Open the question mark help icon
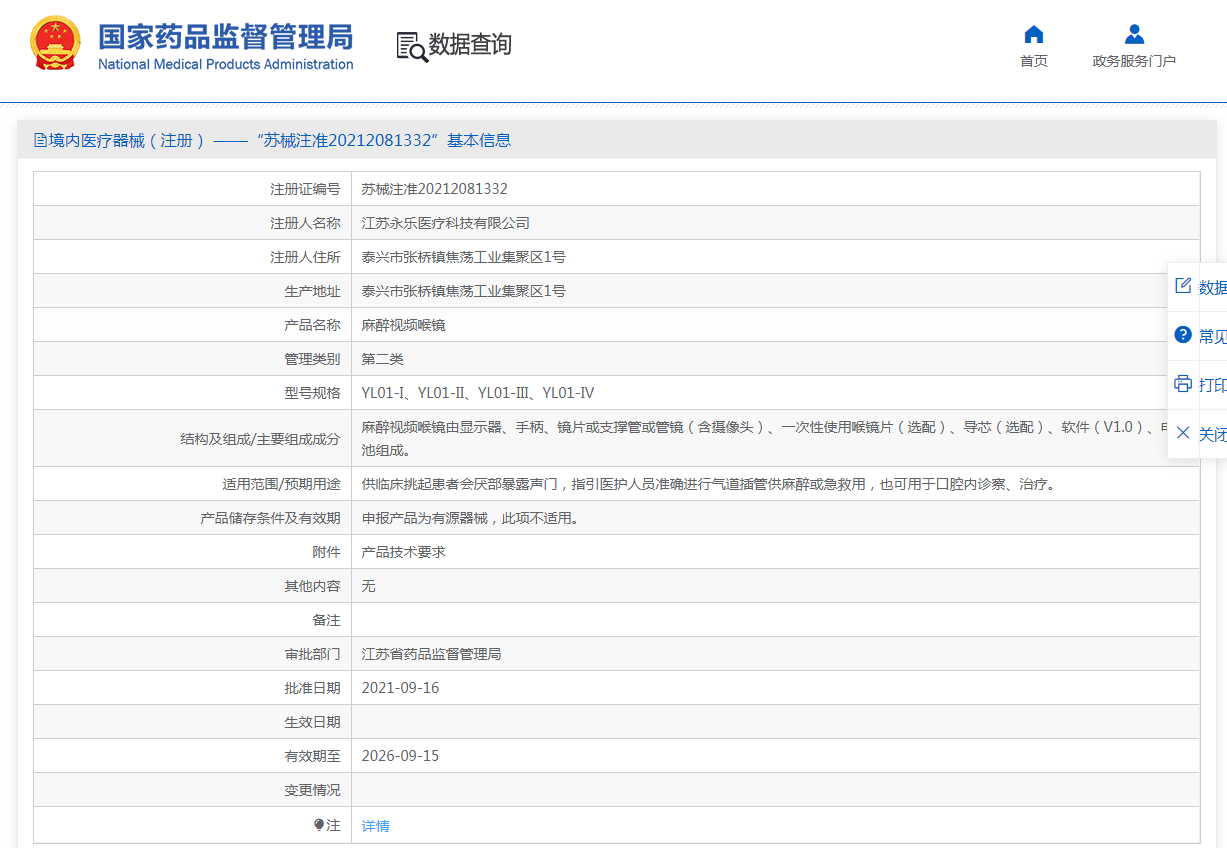 coord(1183,335)
